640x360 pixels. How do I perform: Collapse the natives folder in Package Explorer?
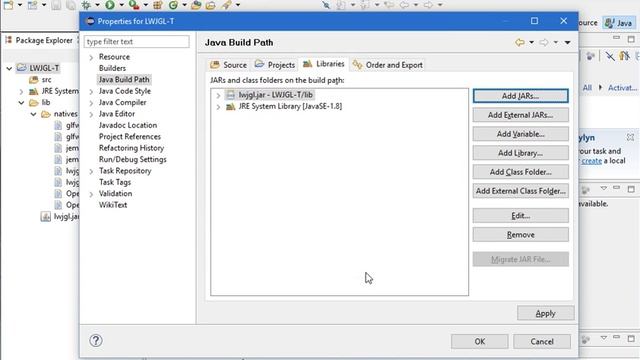tap(33, 114)
